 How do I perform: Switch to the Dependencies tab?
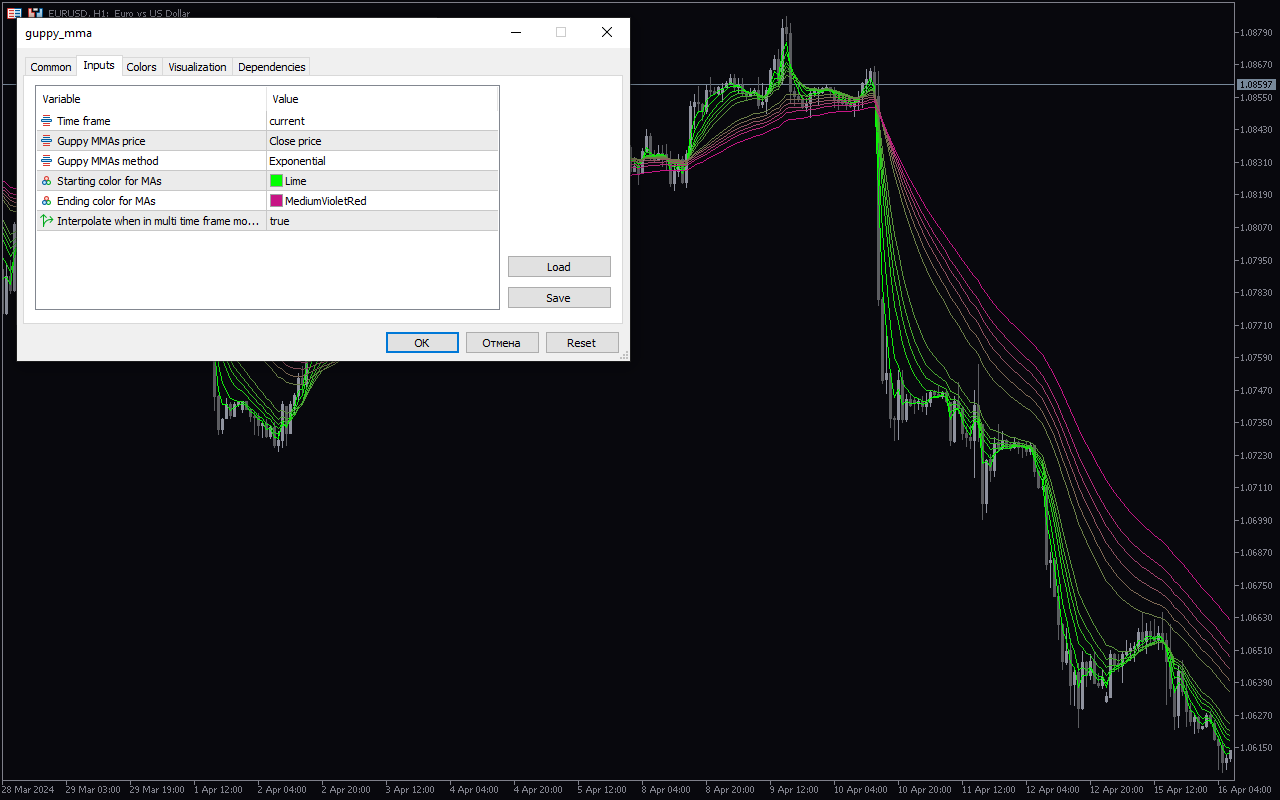point(271,67)
